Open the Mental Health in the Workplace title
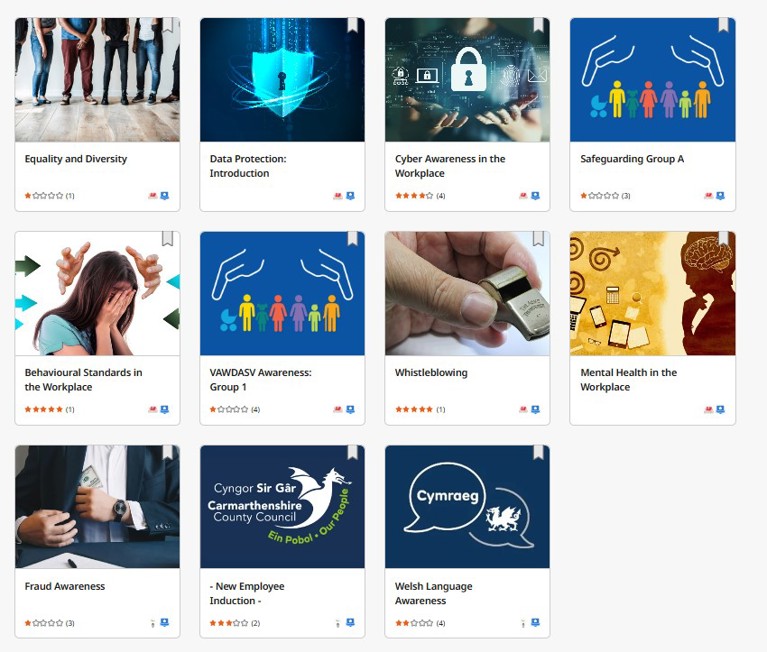The height and width of the screenshot is (652, 767). pyautogui.click(x=629, y=380)
